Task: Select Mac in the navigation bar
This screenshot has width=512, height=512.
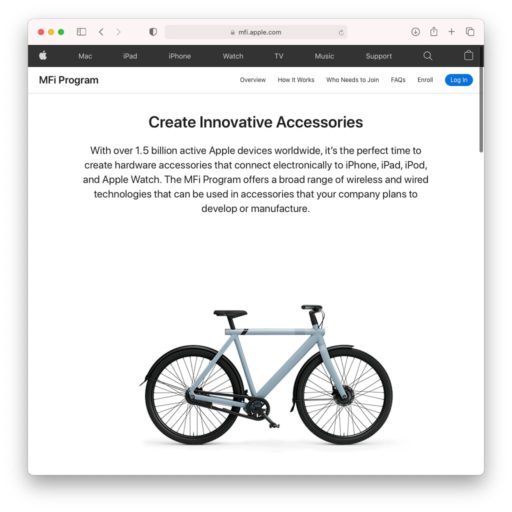Action: click(x=85, y=56)
